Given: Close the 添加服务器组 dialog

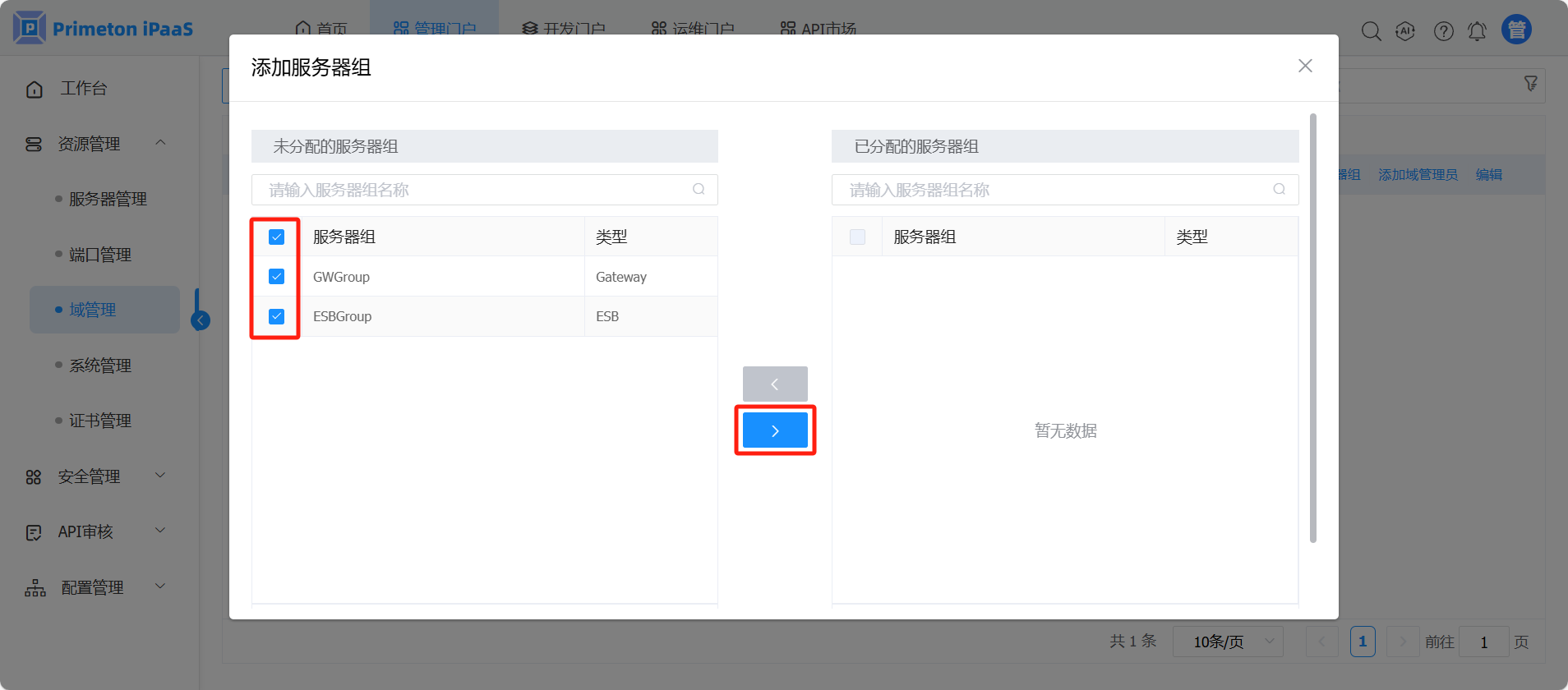Looking at the screenshot, I should tap(1305, 66).
